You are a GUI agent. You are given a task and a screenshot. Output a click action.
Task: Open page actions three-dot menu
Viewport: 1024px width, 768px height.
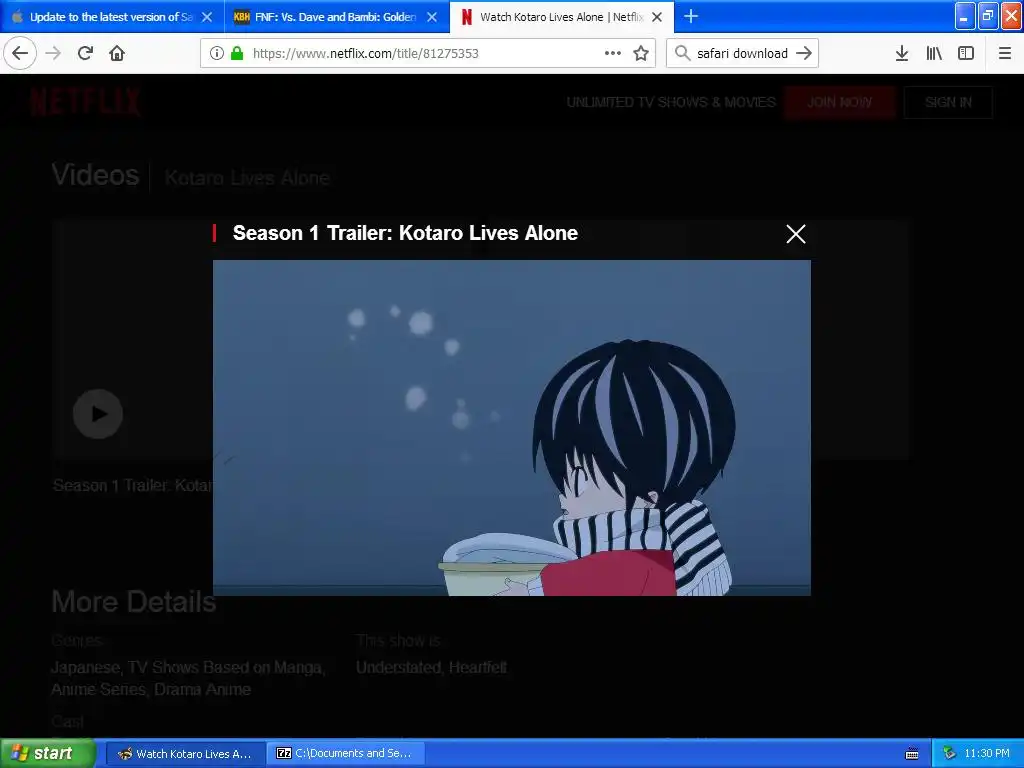point(613,53)
